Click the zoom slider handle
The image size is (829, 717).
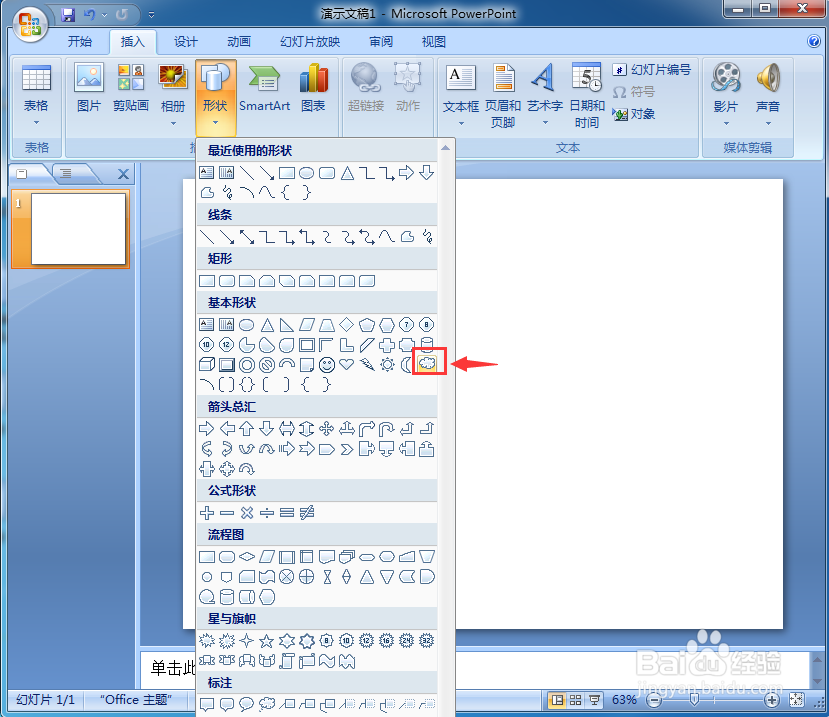(695, 700)
